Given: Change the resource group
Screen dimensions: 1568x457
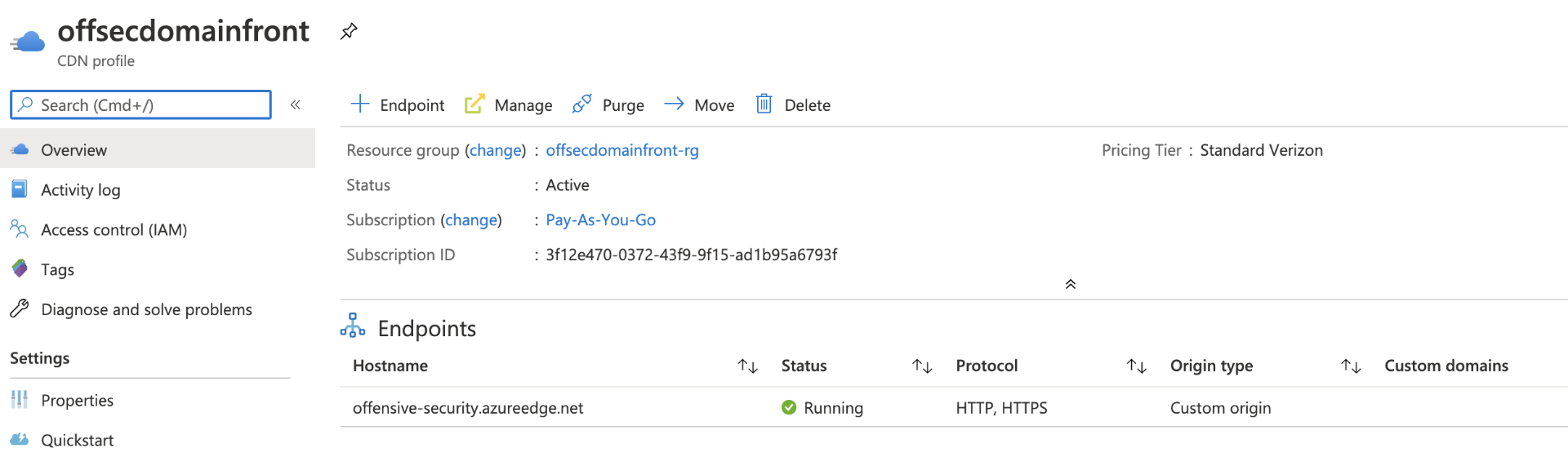Looking at the screenshot, I should click(496, 150).
